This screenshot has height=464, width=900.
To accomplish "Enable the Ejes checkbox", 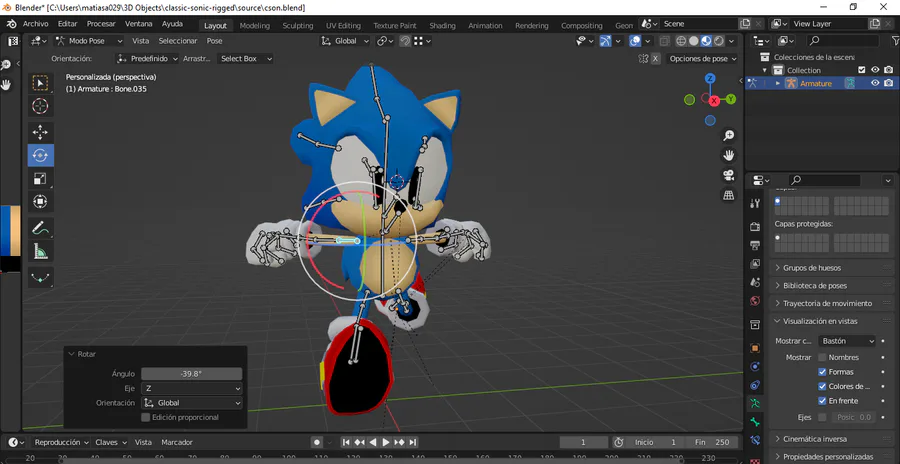I will point(822,417).
